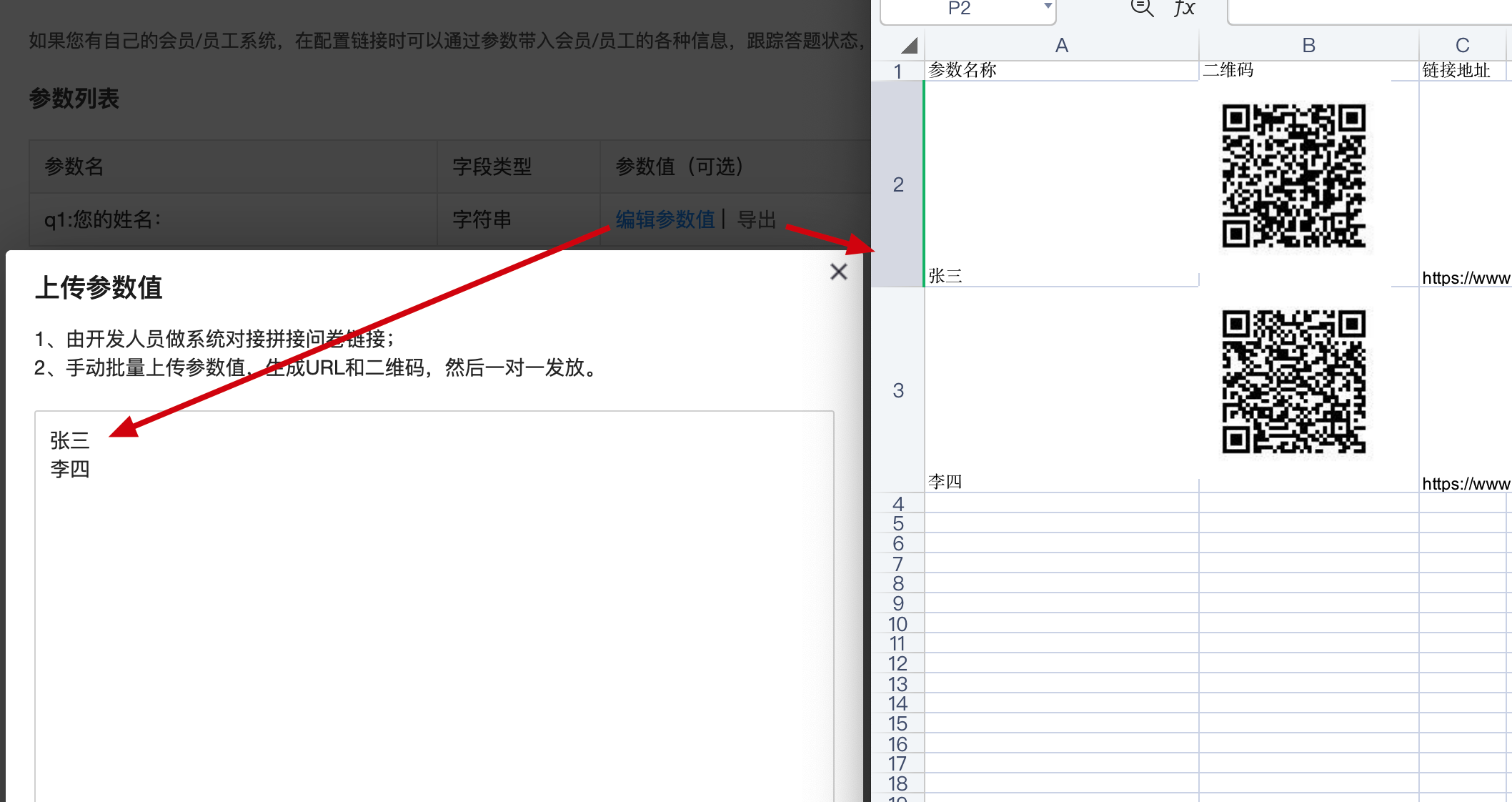Click cell containing 二维码

click(x=1308, y=70)
